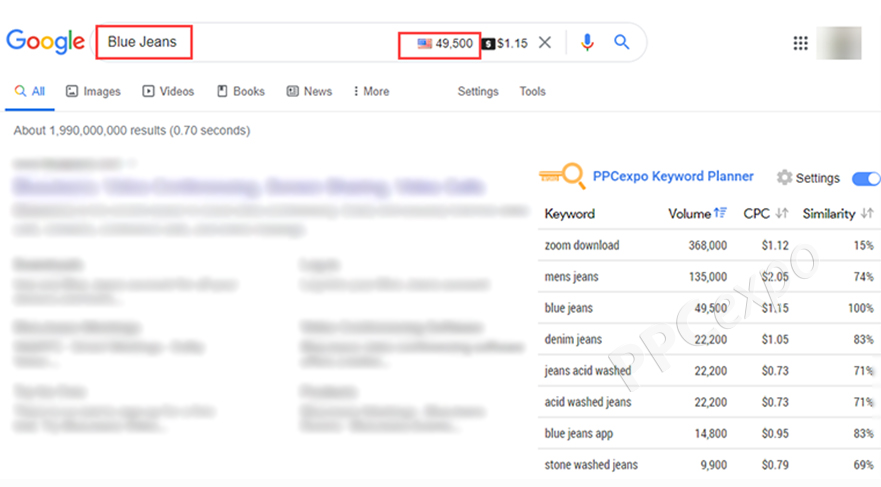Switch to the Videos tab
Viewport: 881px width, 487px height.
point(168,91)
